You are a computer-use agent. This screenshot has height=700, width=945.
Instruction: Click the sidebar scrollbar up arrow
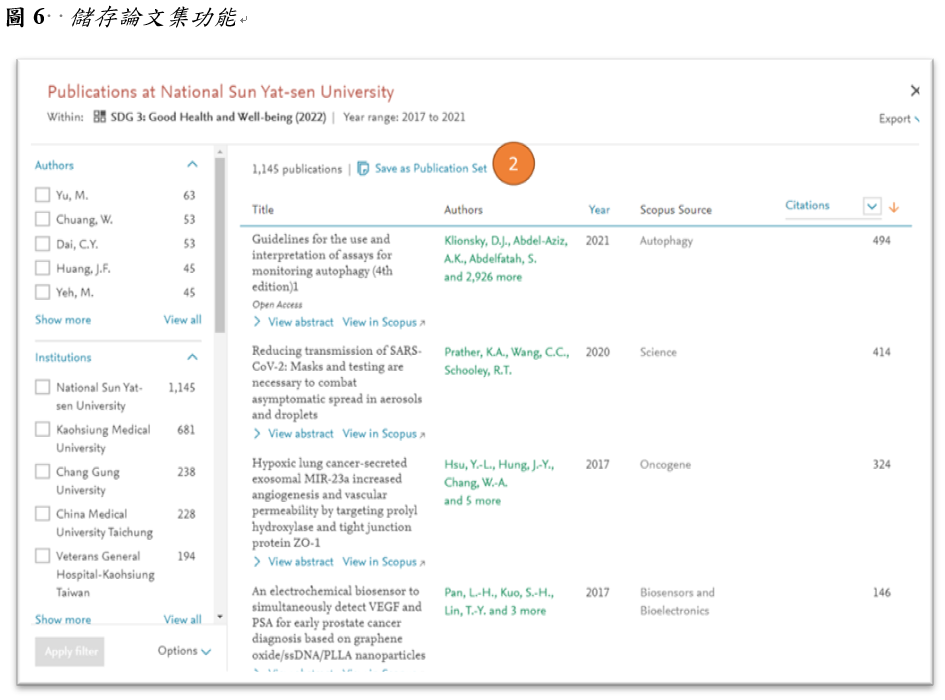tap(219, 151)
